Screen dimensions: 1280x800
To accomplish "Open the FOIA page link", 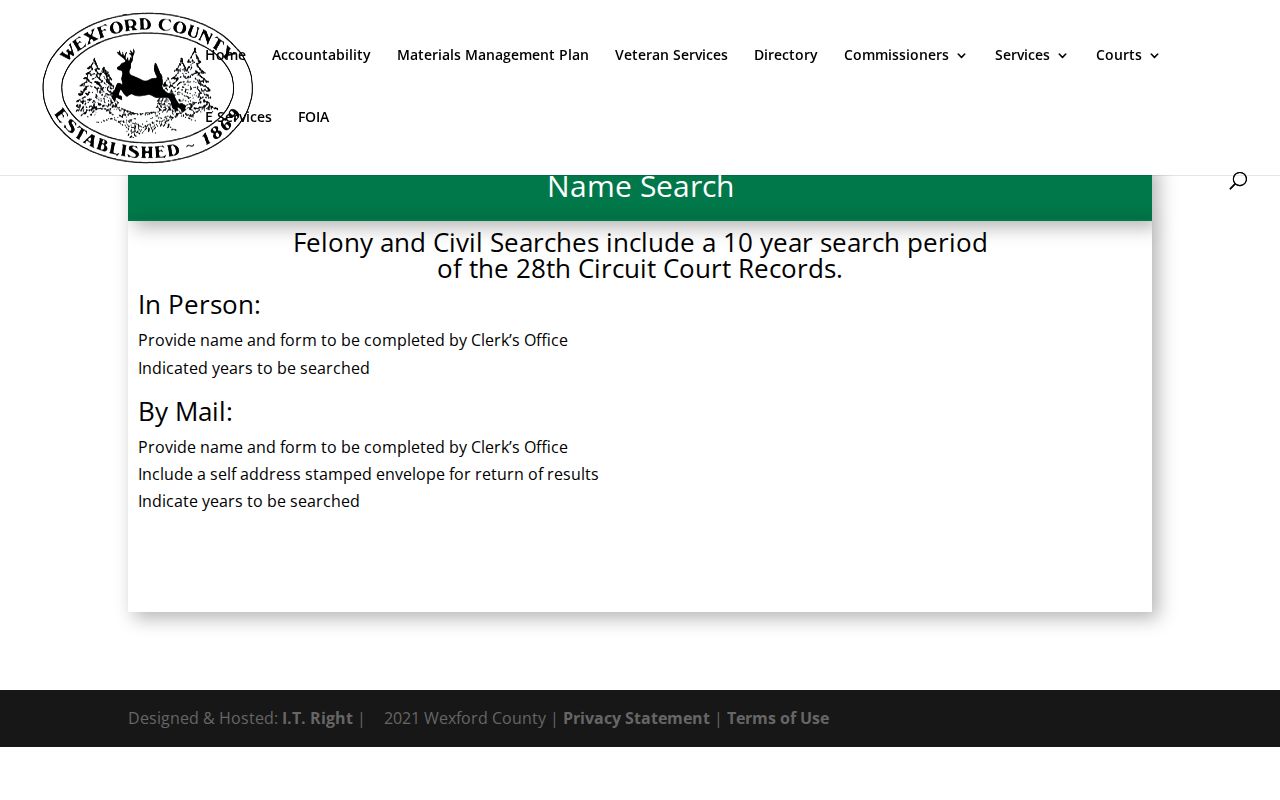I will (x=313, y=117).
